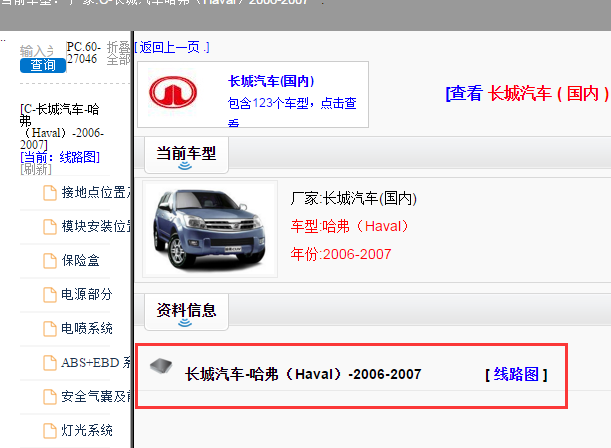Select the 当前车型 tab
The height and width of the screenshot is (448, 611).
[186, 155]
